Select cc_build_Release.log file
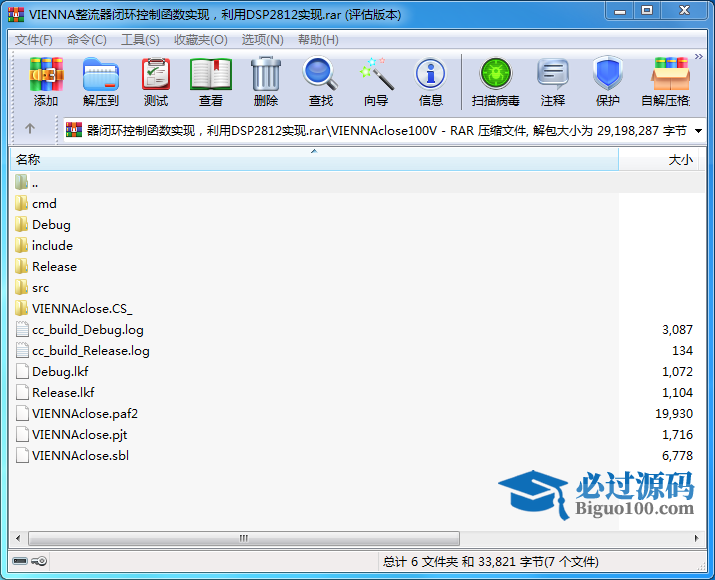The image size is (715, 580). [x=82, y=351]
